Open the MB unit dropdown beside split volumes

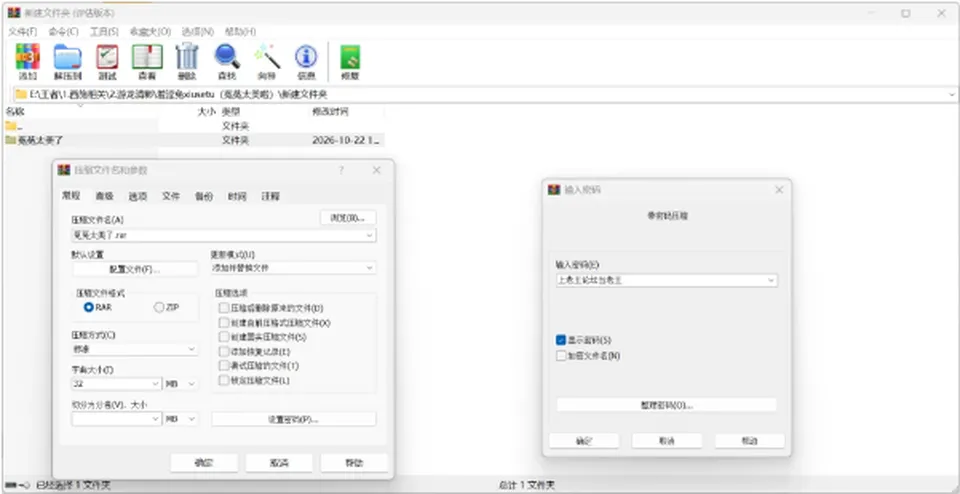pyautogui.click(x=191, y=419)
